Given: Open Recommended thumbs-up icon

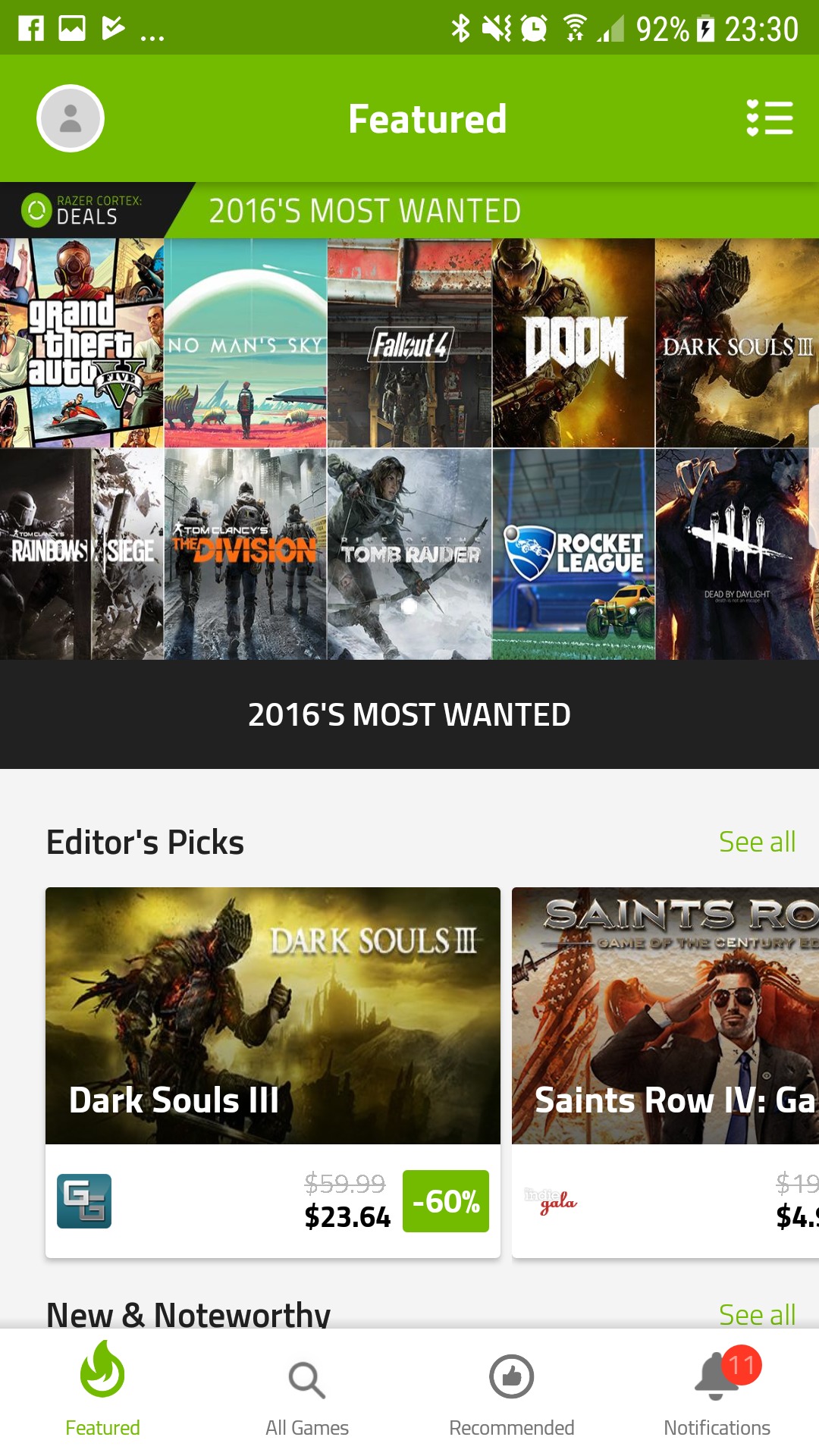Looking at the screenshot, I should (x=512, y=1377).
